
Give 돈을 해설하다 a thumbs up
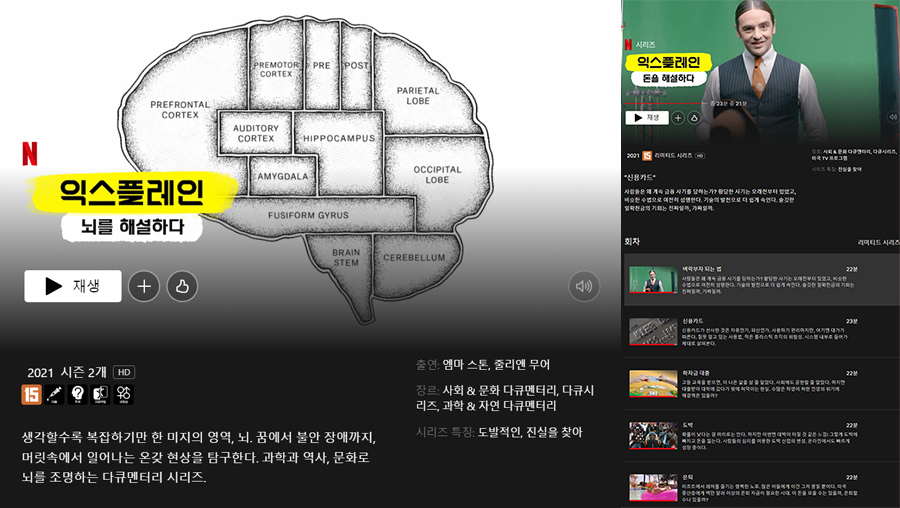pos(694,118)
